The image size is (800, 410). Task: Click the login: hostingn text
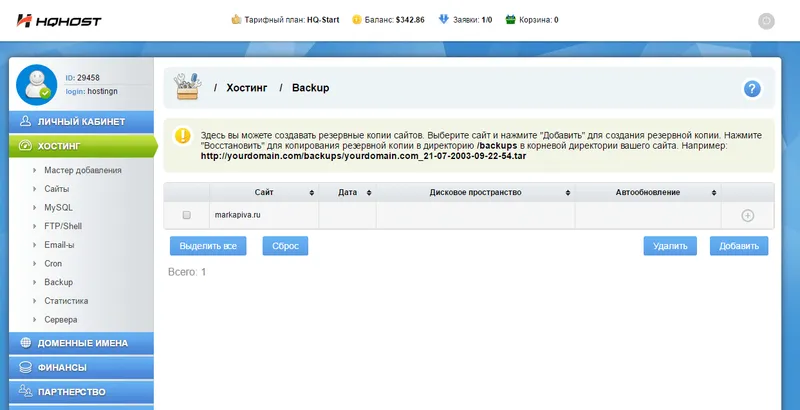(x=92, y=91)
